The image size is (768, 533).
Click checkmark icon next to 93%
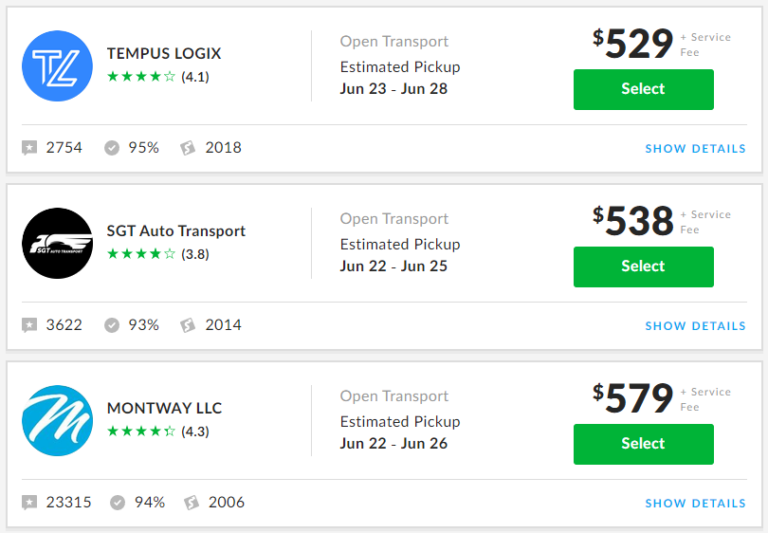(112, 325)
